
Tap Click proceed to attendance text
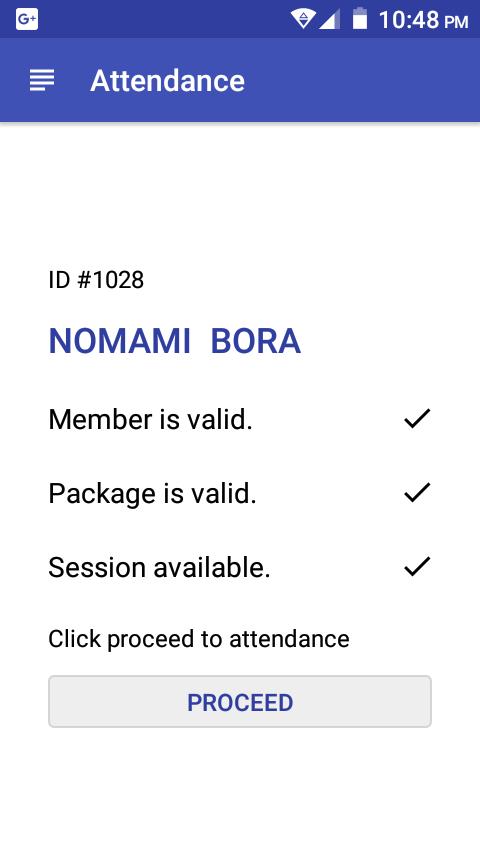(198, 639)
